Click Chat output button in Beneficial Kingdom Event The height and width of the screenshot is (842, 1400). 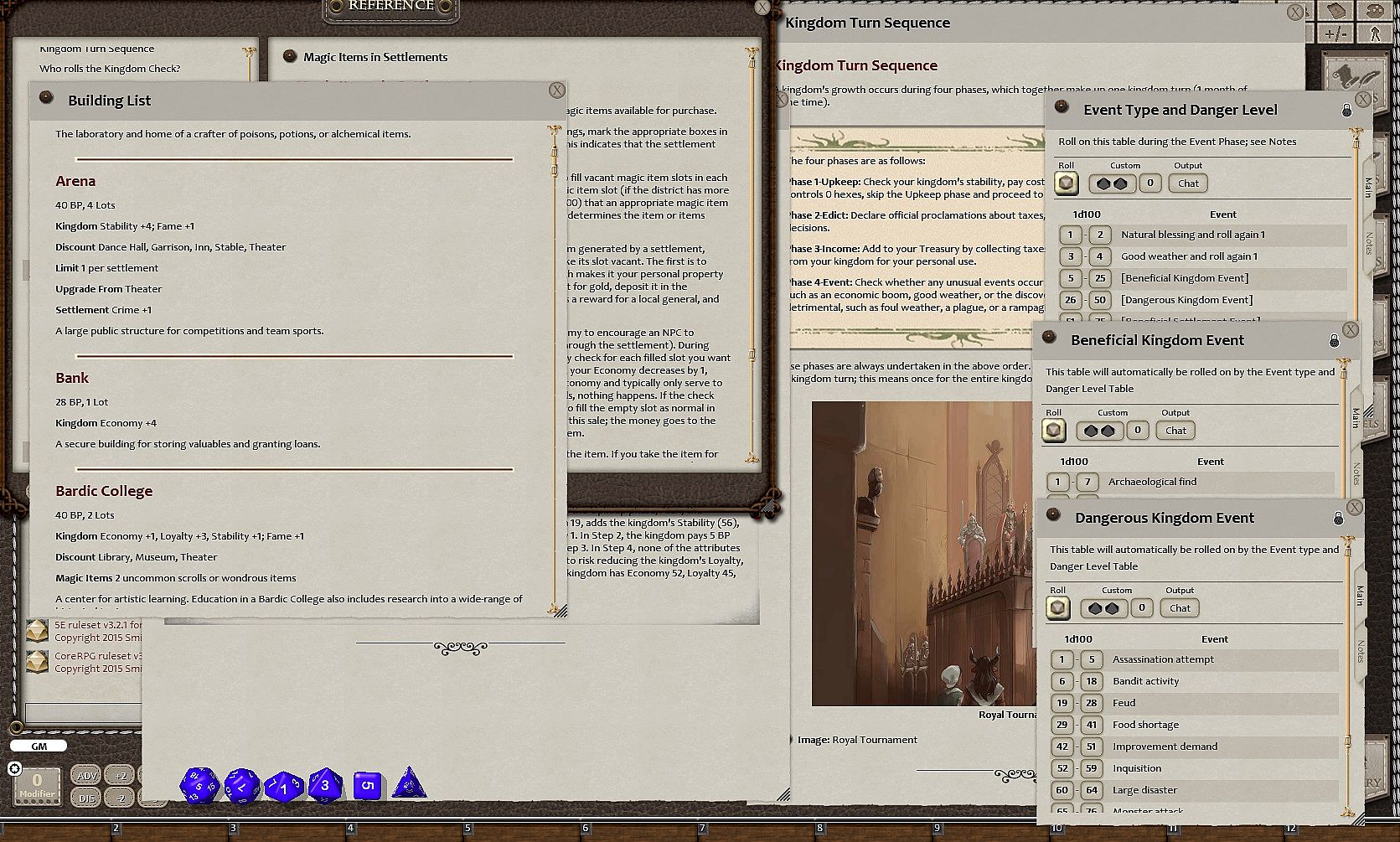click(x=1175, y=431)
